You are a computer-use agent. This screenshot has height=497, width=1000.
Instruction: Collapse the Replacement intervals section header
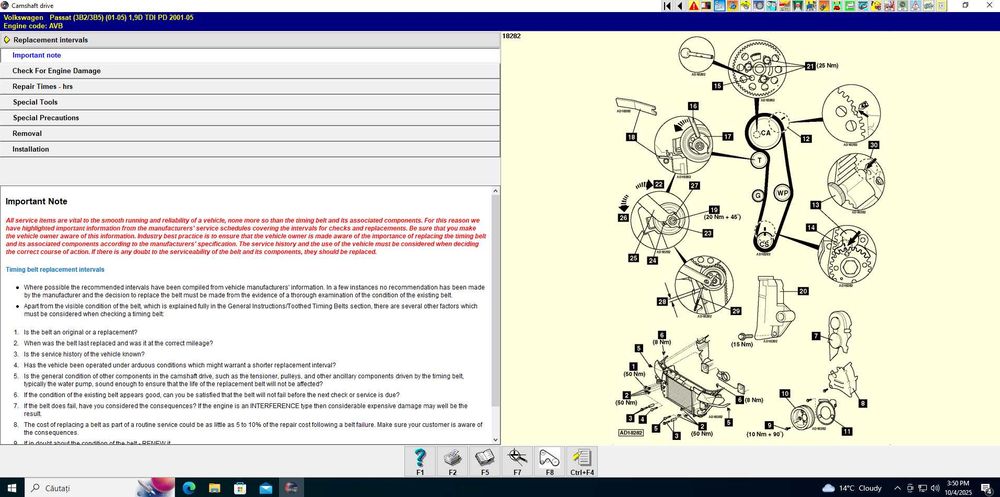point(250,40)
